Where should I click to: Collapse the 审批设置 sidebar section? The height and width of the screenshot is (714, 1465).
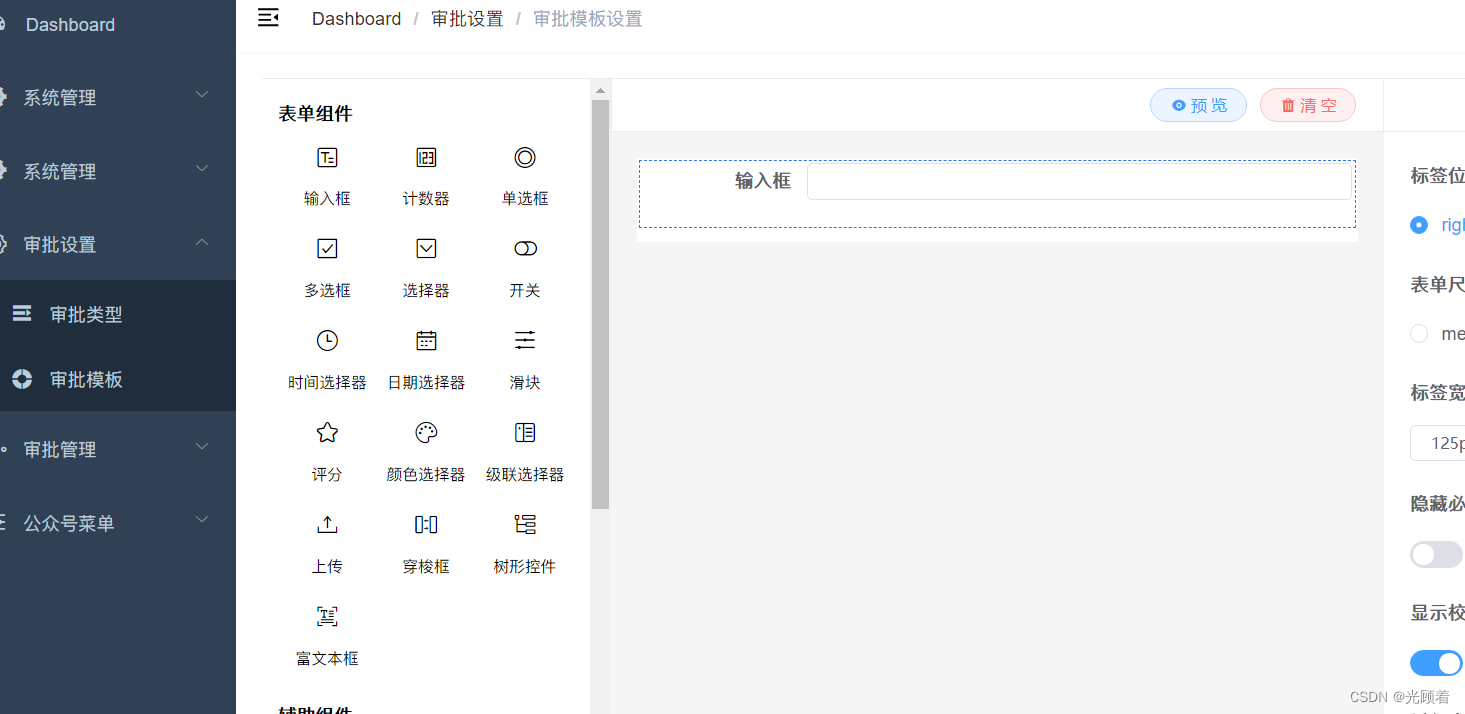117,244
